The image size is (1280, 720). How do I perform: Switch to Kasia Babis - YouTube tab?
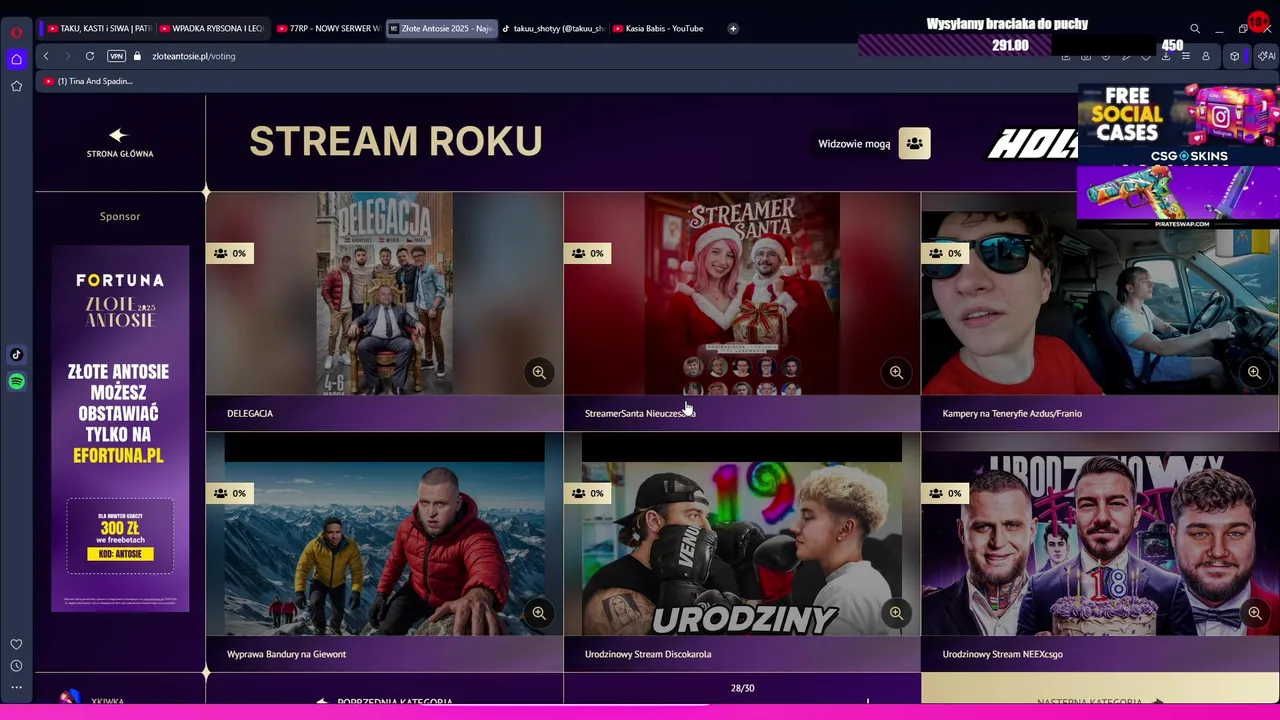coord(658,28)
